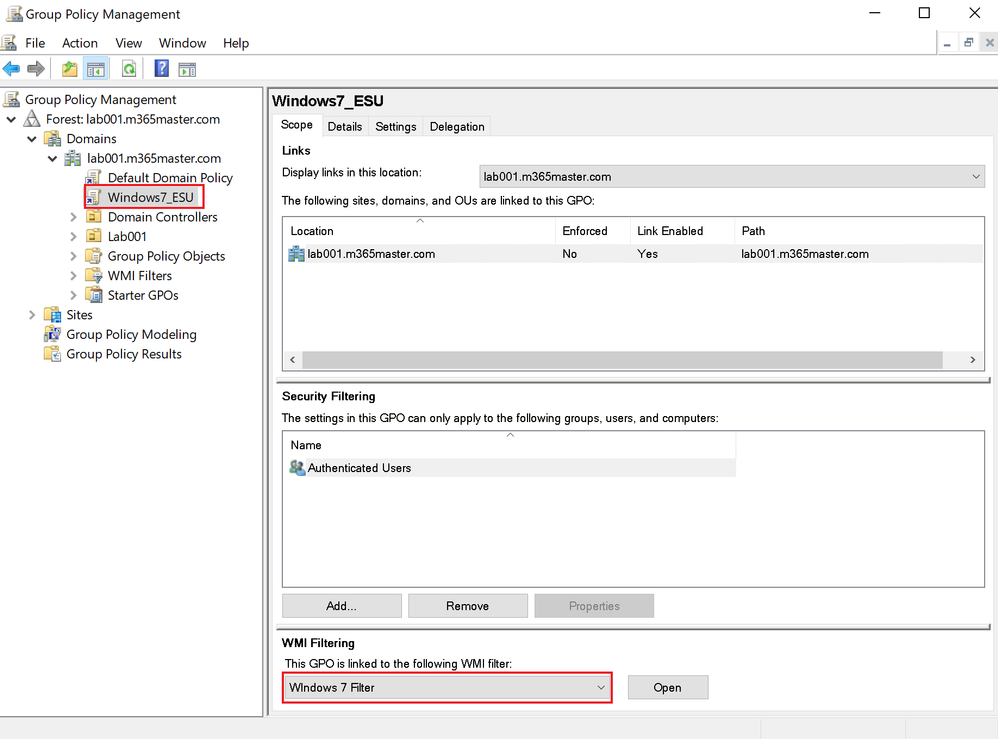Viewport: 998px width, 739px height.
Task: Toggle the Link Enabled setting for the GPO link
Action: coord(647,253)
